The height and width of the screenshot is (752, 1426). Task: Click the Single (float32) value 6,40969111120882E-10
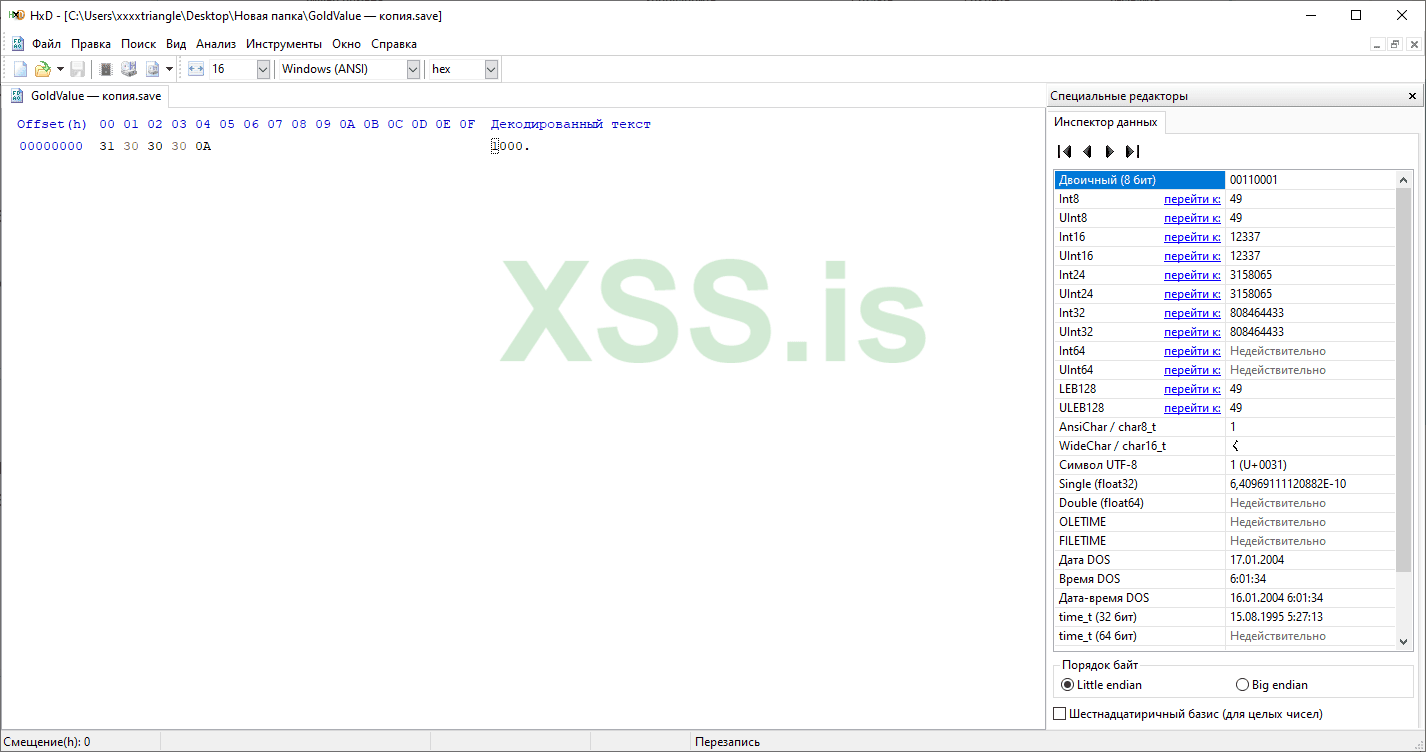pyautogui.click(x=1288, y=484)
